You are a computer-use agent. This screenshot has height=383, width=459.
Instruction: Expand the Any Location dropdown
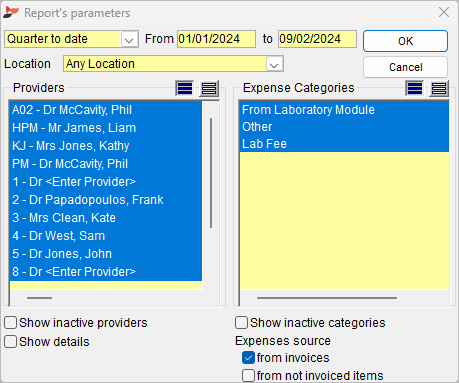(274, 64)
